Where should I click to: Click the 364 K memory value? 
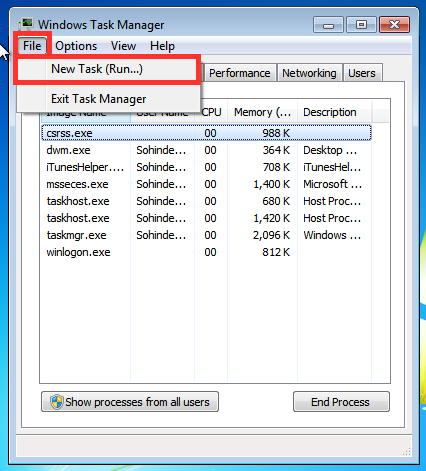[x=276, y=150]
